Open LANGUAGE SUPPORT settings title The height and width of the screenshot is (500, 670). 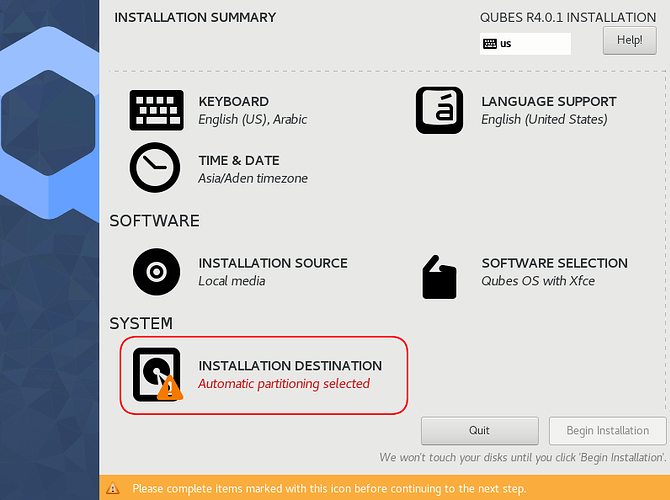pos(549,102)
